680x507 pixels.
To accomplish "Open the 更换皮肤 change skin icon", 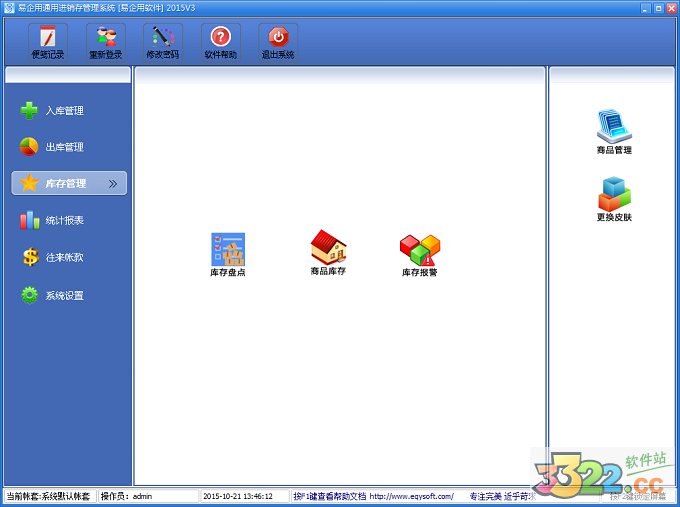I will (614, 199).
